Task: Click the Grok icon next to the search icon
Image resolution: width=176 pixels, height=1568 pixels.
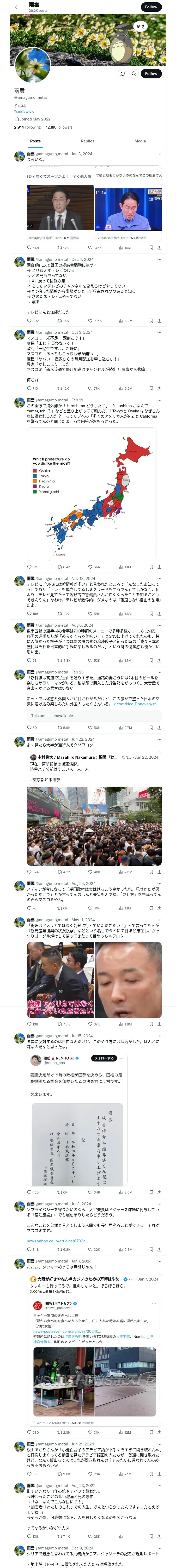Action: (123, 74)
